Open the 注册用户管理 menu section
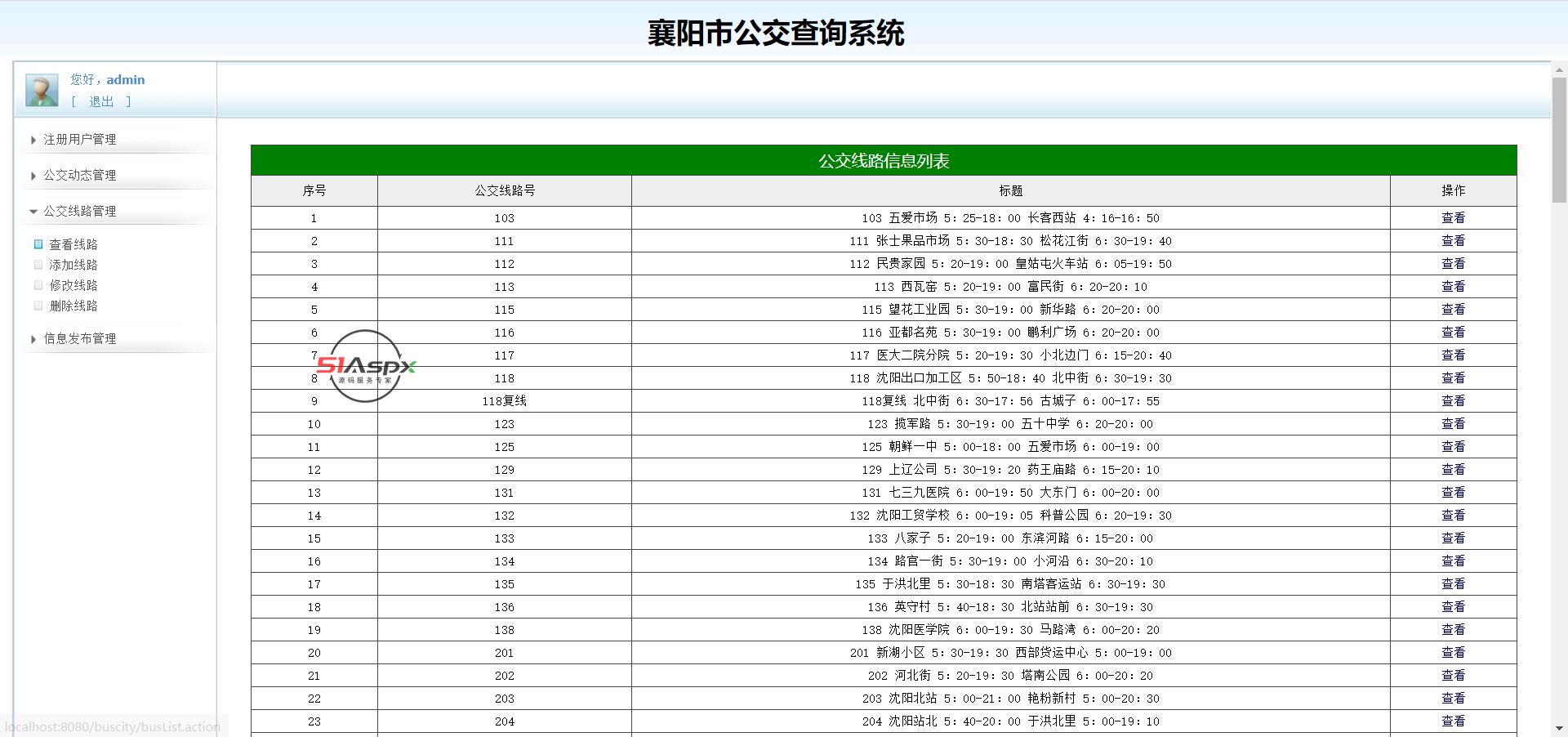The width and height of the screenshot is (1568, 737). click(80, 140)
